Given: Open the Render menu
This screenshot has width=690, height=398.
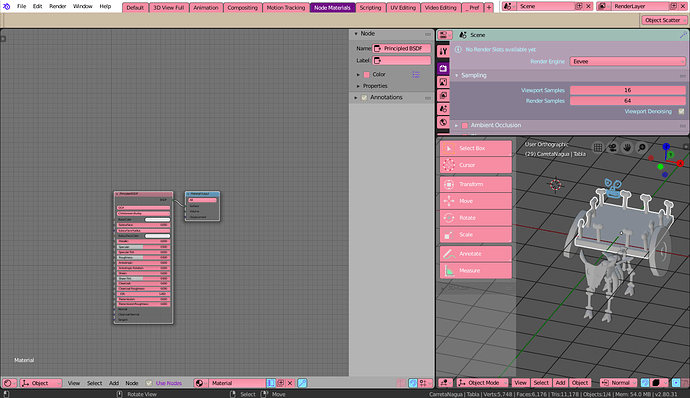Looking at the screenshot, I should 58,6.
